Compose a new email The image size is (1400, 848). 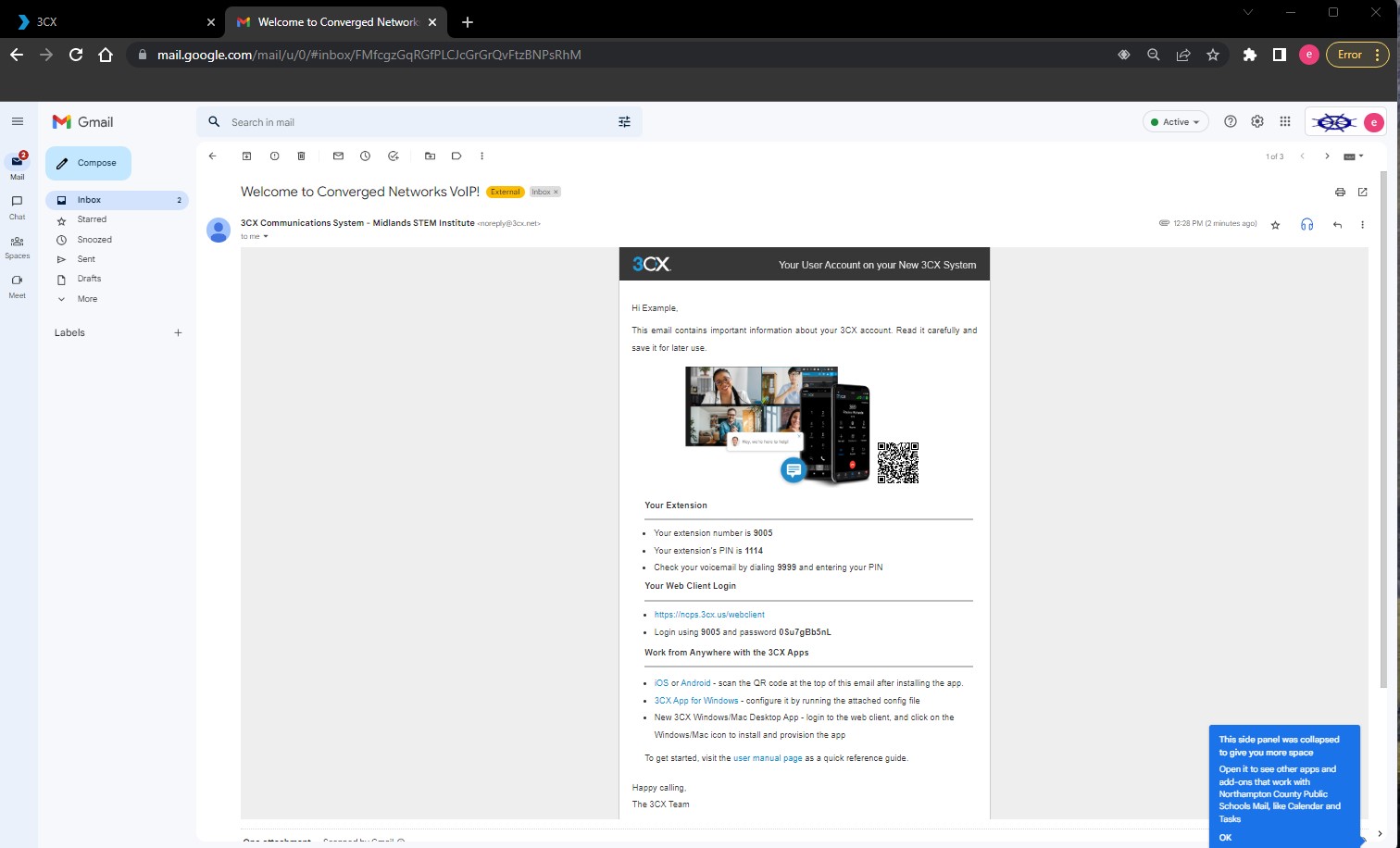(88, 163)
